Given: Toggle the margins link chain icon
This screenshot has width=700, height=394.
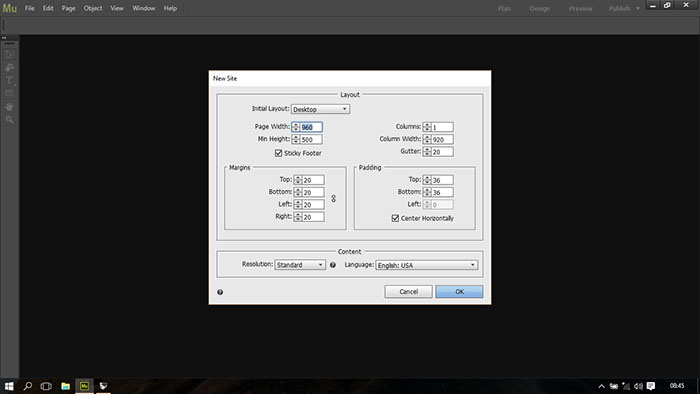Looking at the screenshot, I should (x=333, y=199).
